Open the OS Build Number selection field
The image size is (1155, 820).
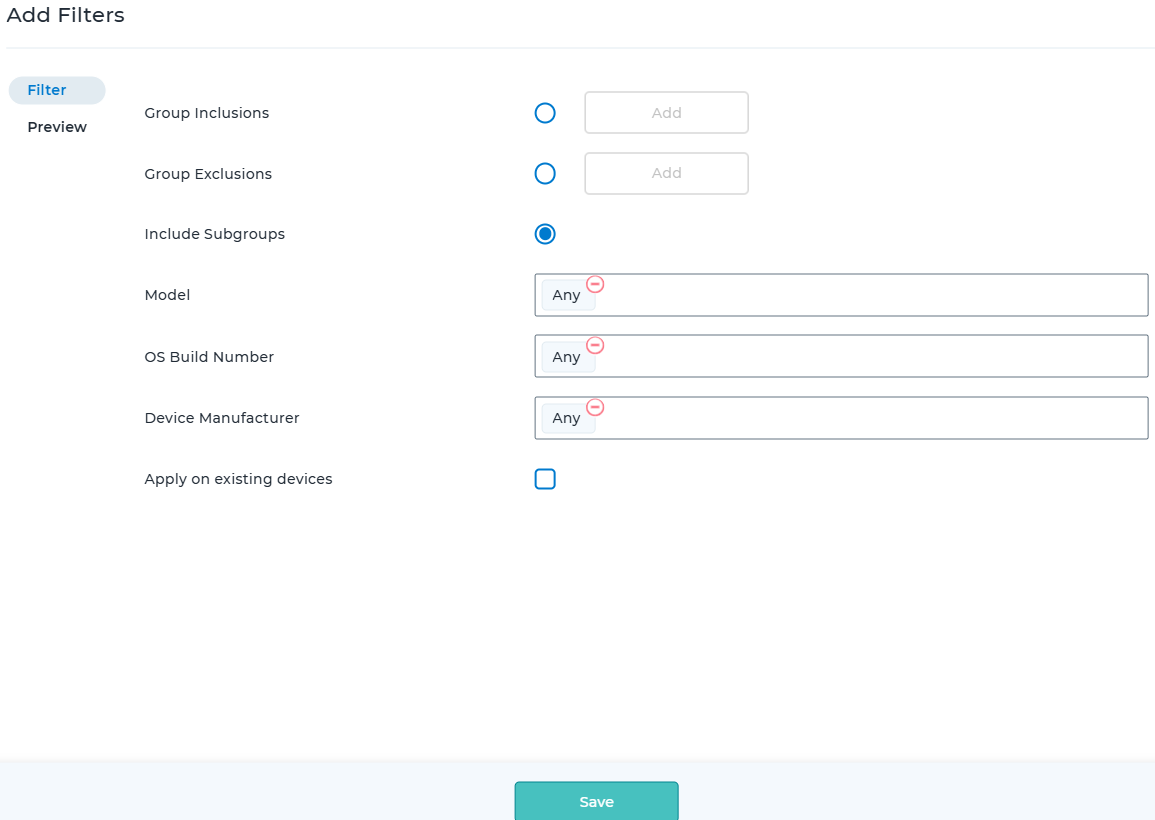(x=841, y=357)
